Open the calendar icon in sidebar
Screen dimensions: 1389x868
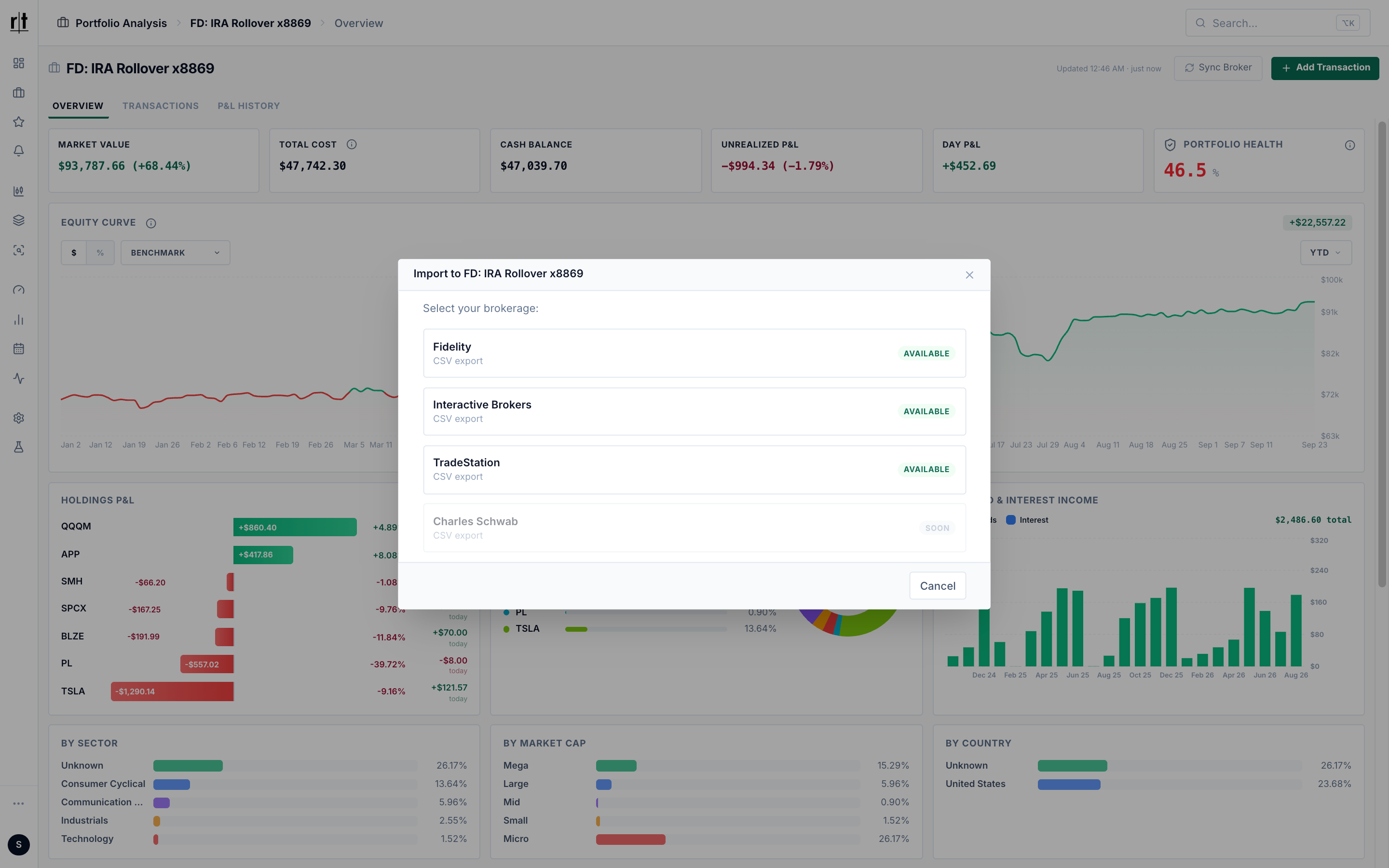(19, 349)
